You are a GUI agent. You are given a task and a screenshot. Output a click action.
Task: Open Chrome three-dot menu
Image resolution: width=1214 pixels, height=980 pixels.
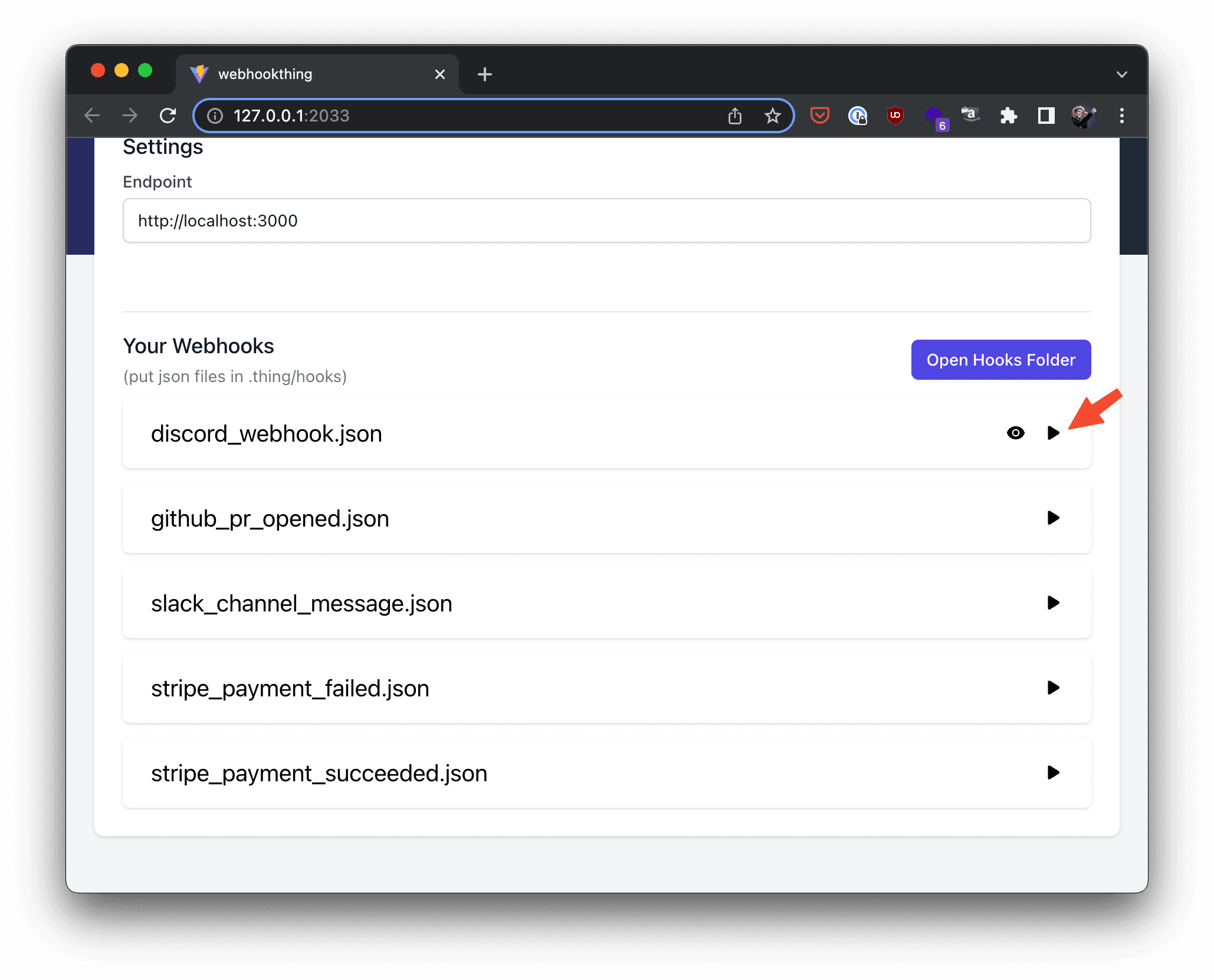(x=1121, y=116)
